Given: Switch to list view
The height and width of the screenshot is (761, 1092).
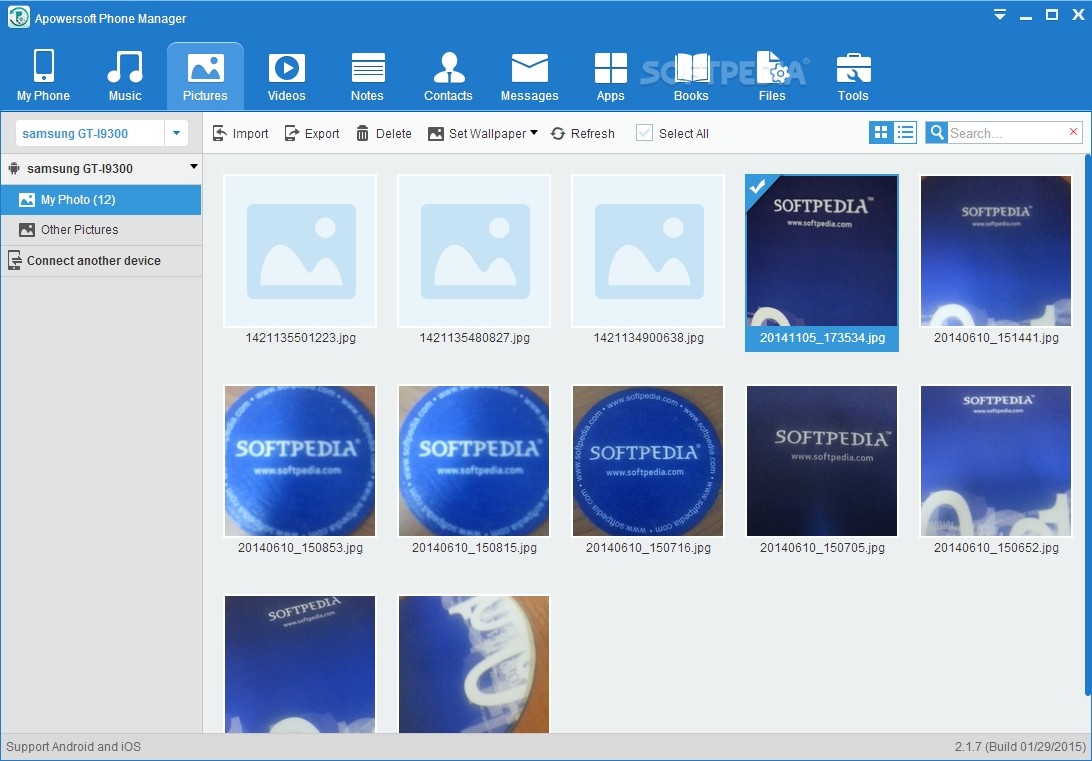Looking at the screenshot, I should click(x=905, y=132).
